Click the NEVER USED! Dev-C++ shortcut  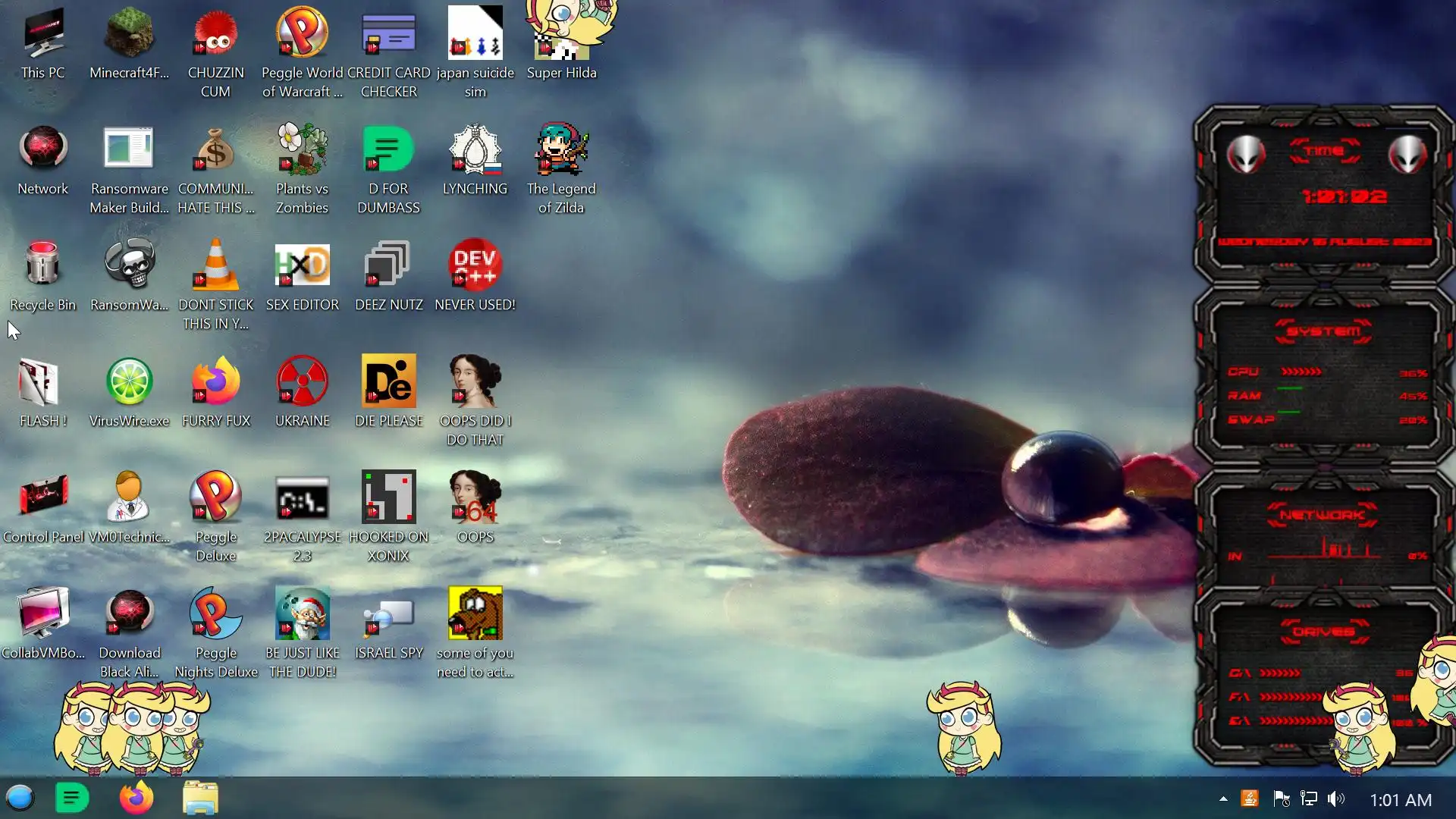point(475,265)
